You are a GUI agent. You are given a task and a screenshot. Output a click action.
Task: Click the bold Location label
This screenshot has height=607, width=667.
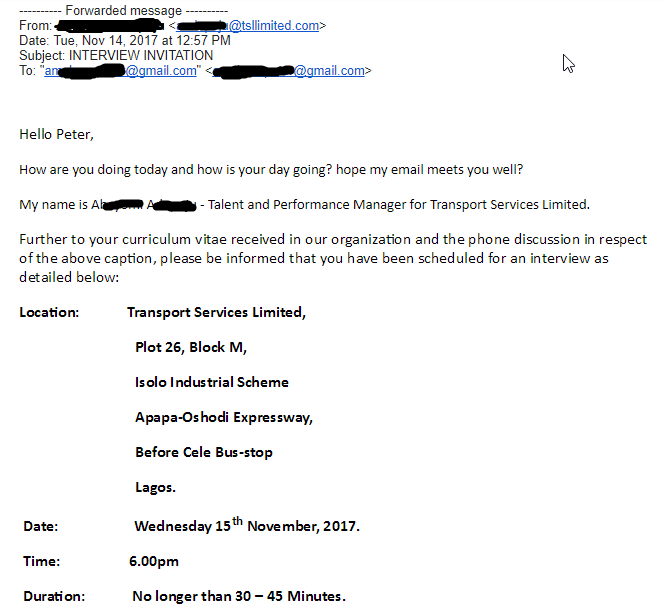click(x=49, y=312)
